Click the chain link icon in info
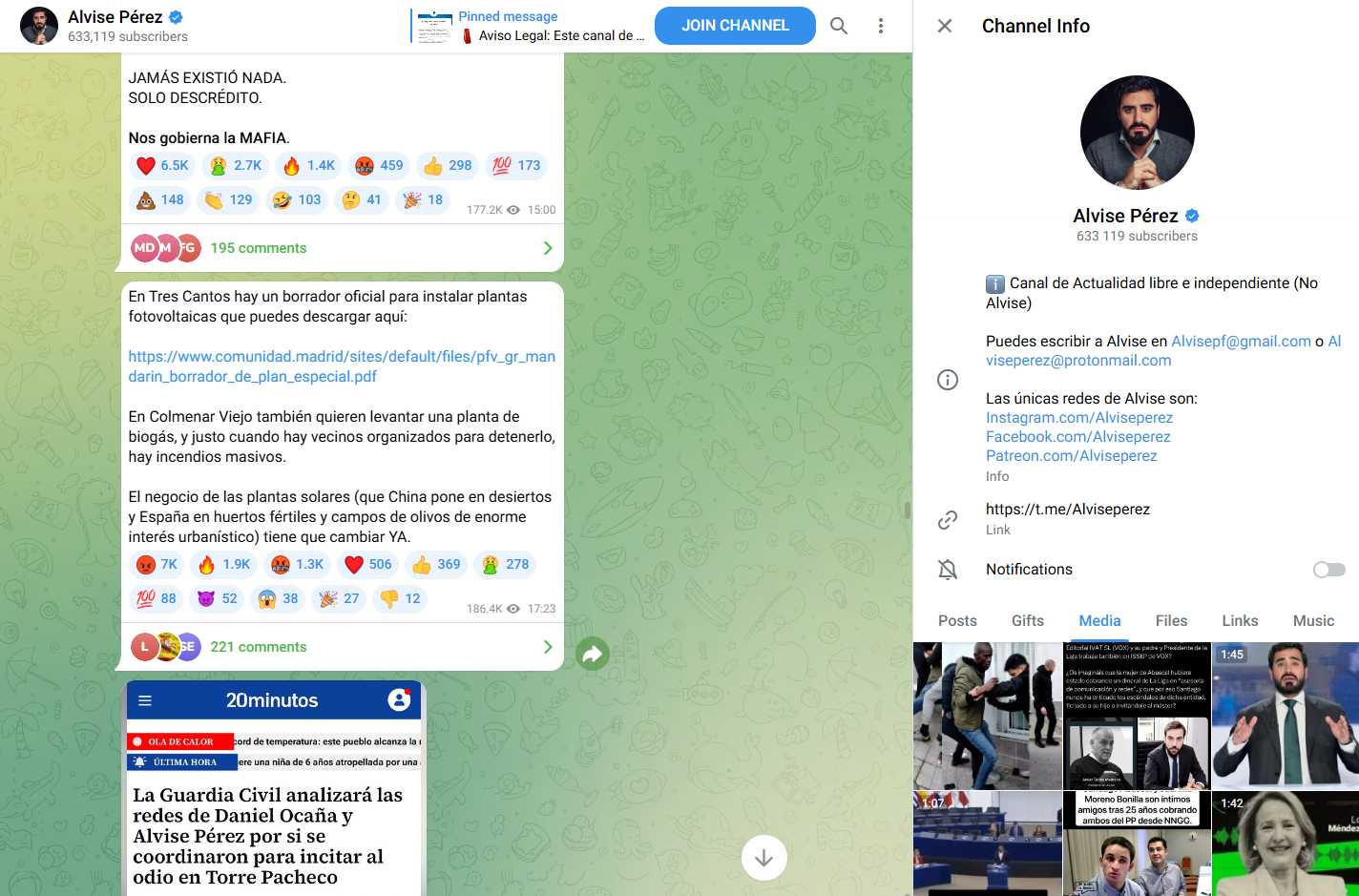 [947, 519]
